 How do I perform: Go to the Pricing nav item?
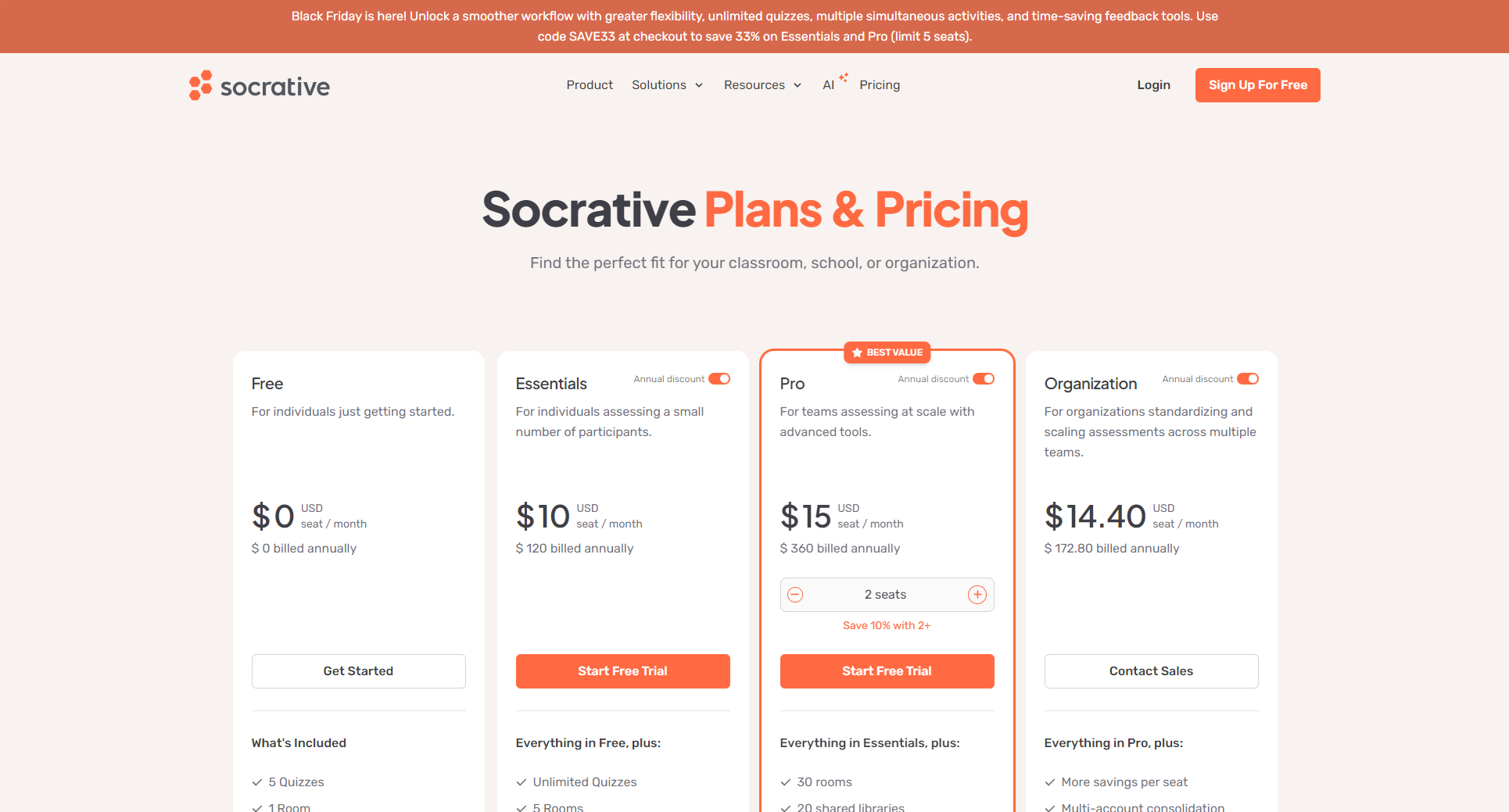pos(880,85)
